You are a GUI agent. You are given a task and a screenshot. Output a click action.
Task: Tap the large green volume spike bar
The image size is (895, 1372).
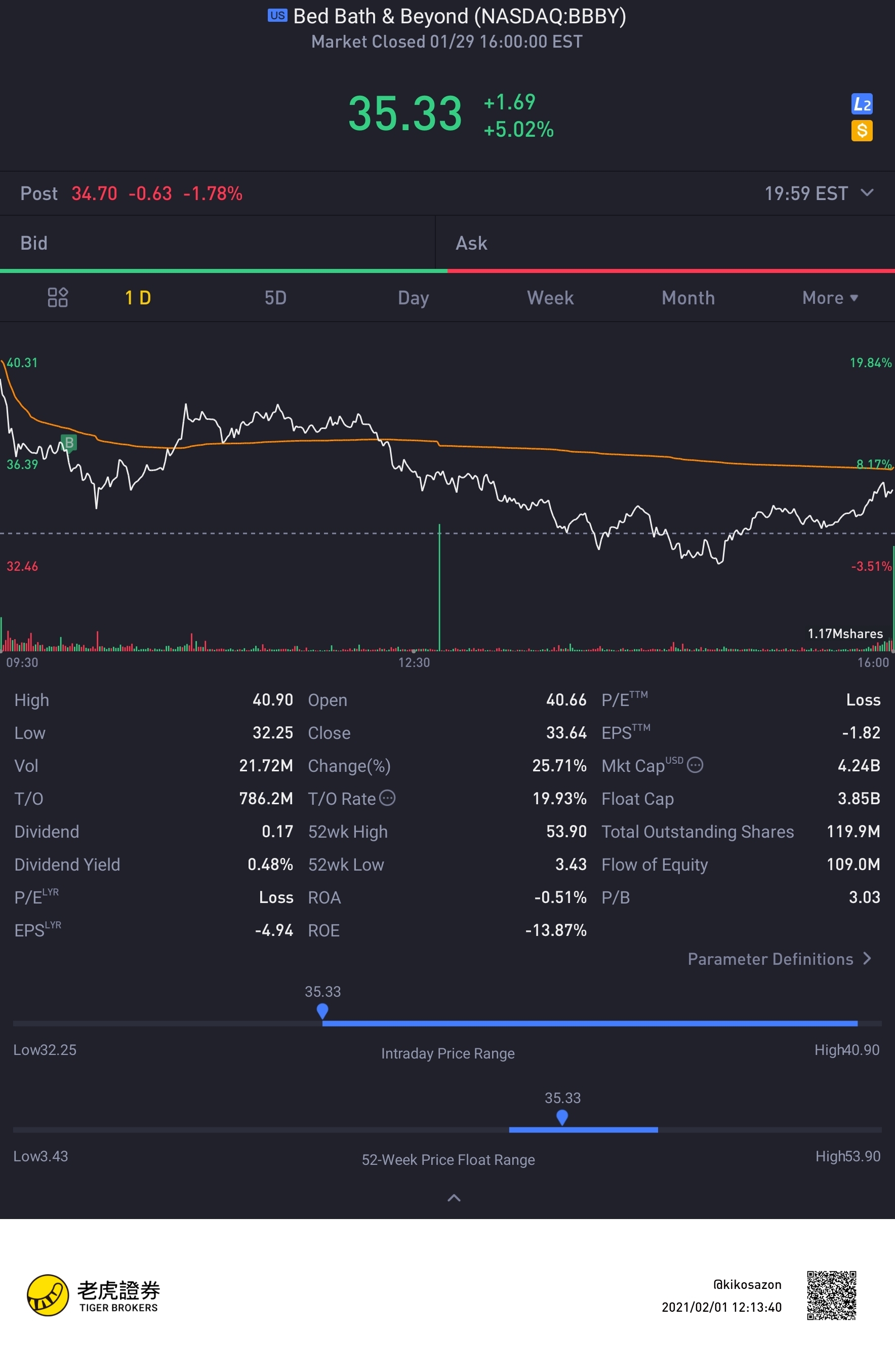click(439, 587)
